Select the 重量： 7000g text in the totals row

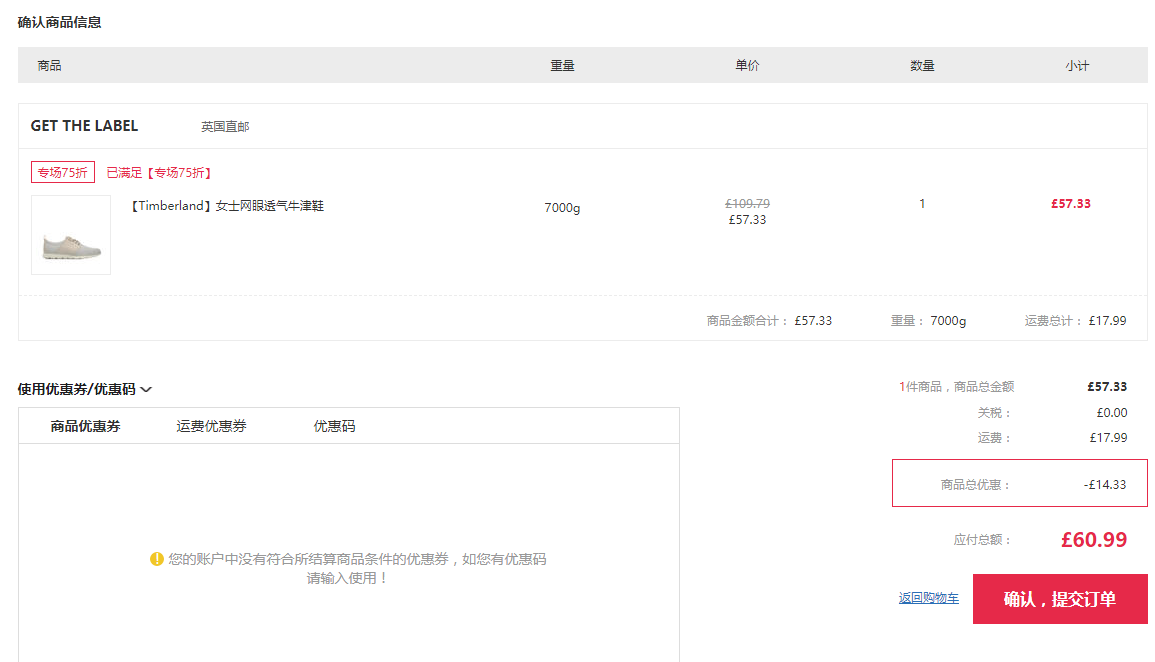pyautogui.click(x=928, y=321)
